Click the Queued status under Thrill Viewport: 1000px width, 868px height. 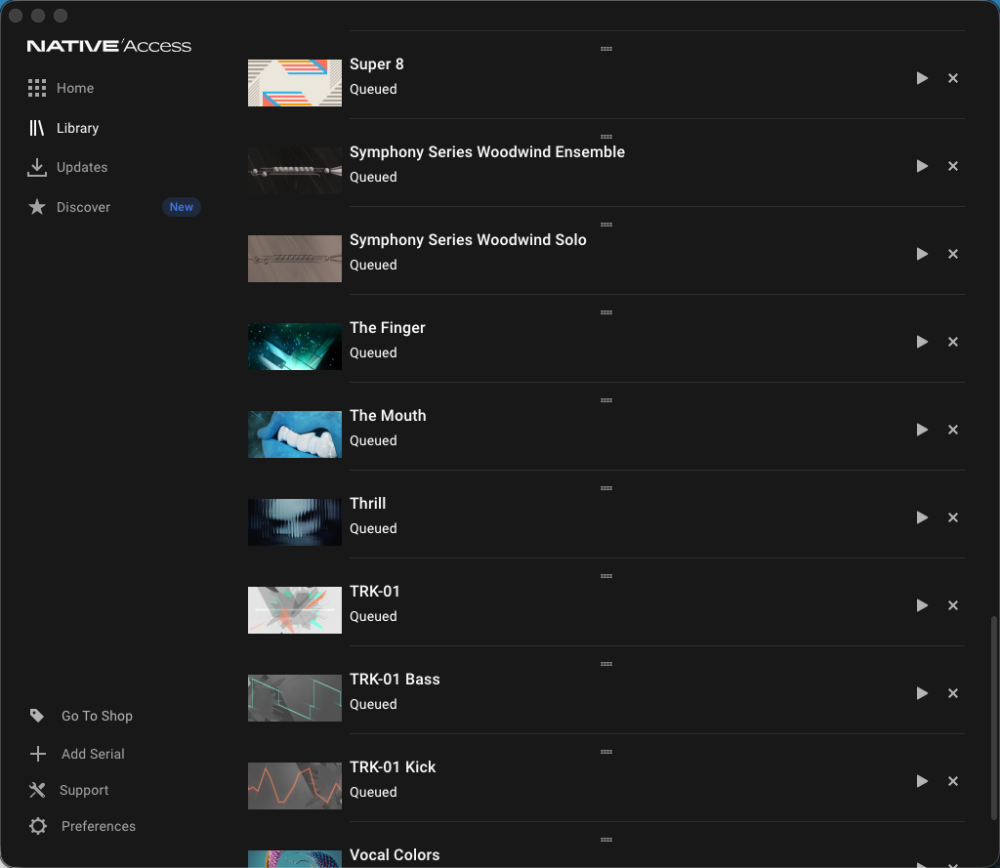(373, 529)
